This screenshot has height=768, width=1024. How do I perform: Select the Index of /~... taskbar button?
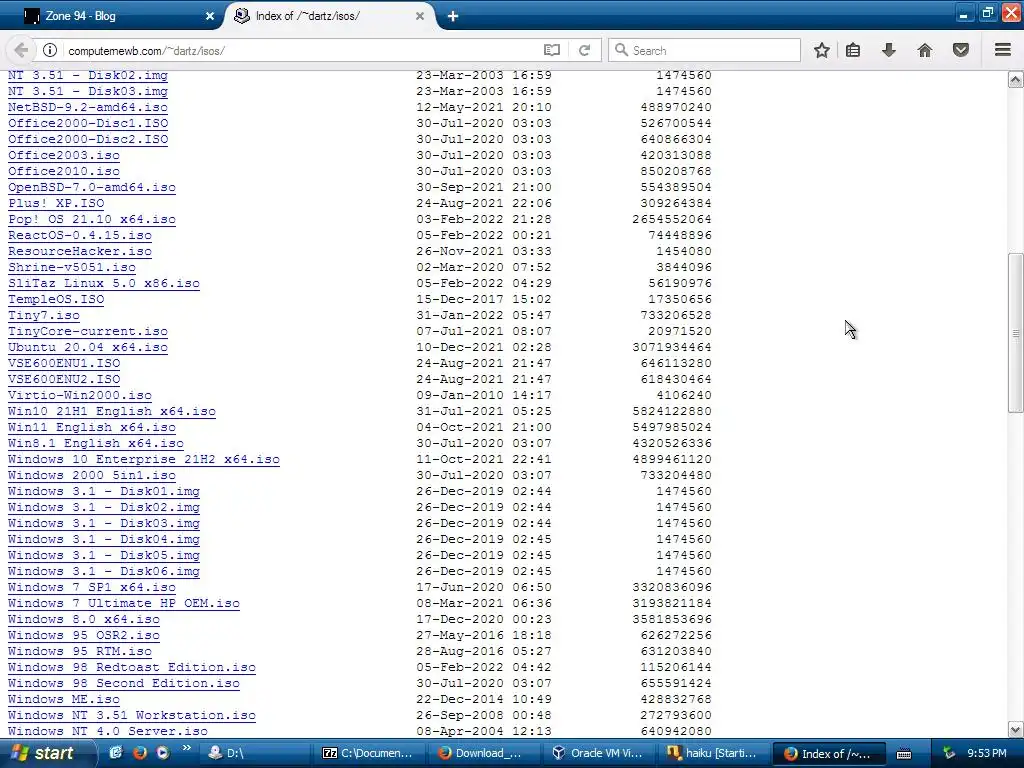coord(829,753)
